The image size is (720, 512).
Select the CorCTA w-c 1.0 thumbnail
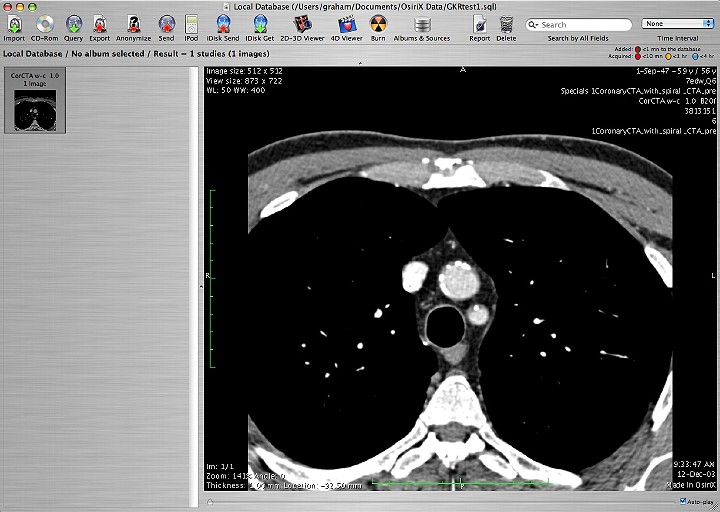pyautogui.click(x=35, y=101)
